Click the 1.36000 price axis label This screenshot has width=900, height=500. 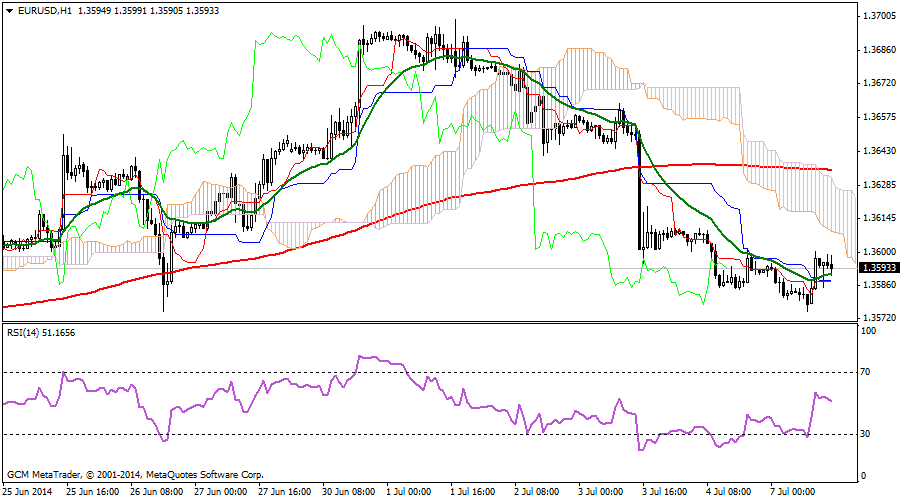879,252
